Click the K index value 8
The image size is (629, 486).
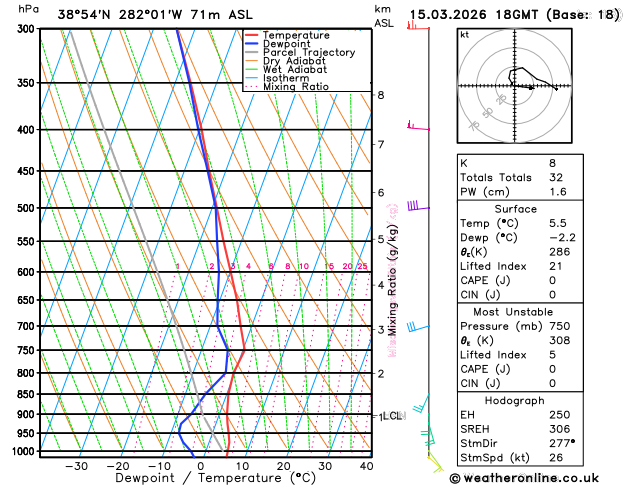(x=552, y=163)
